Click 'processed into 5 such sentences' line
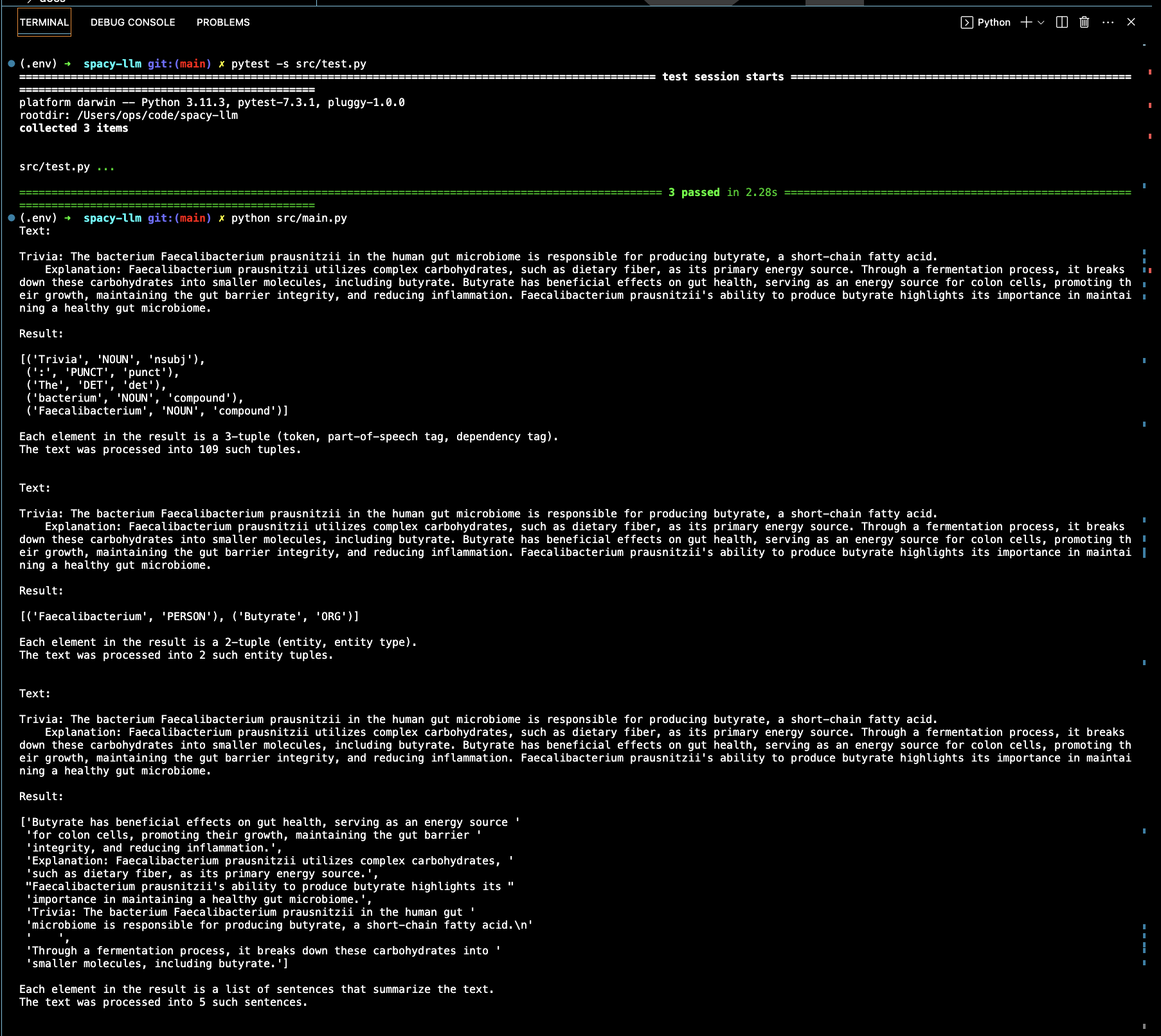 (x=163, y=1002)
